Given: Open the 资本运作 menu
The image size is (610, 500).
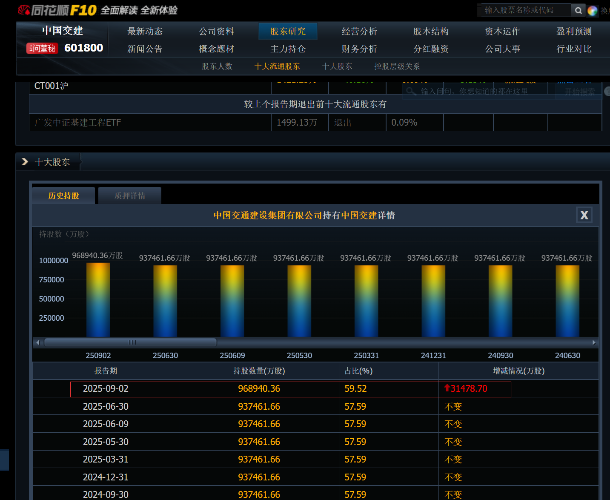Looking at the screenshot, I should [x=502, y=32].
